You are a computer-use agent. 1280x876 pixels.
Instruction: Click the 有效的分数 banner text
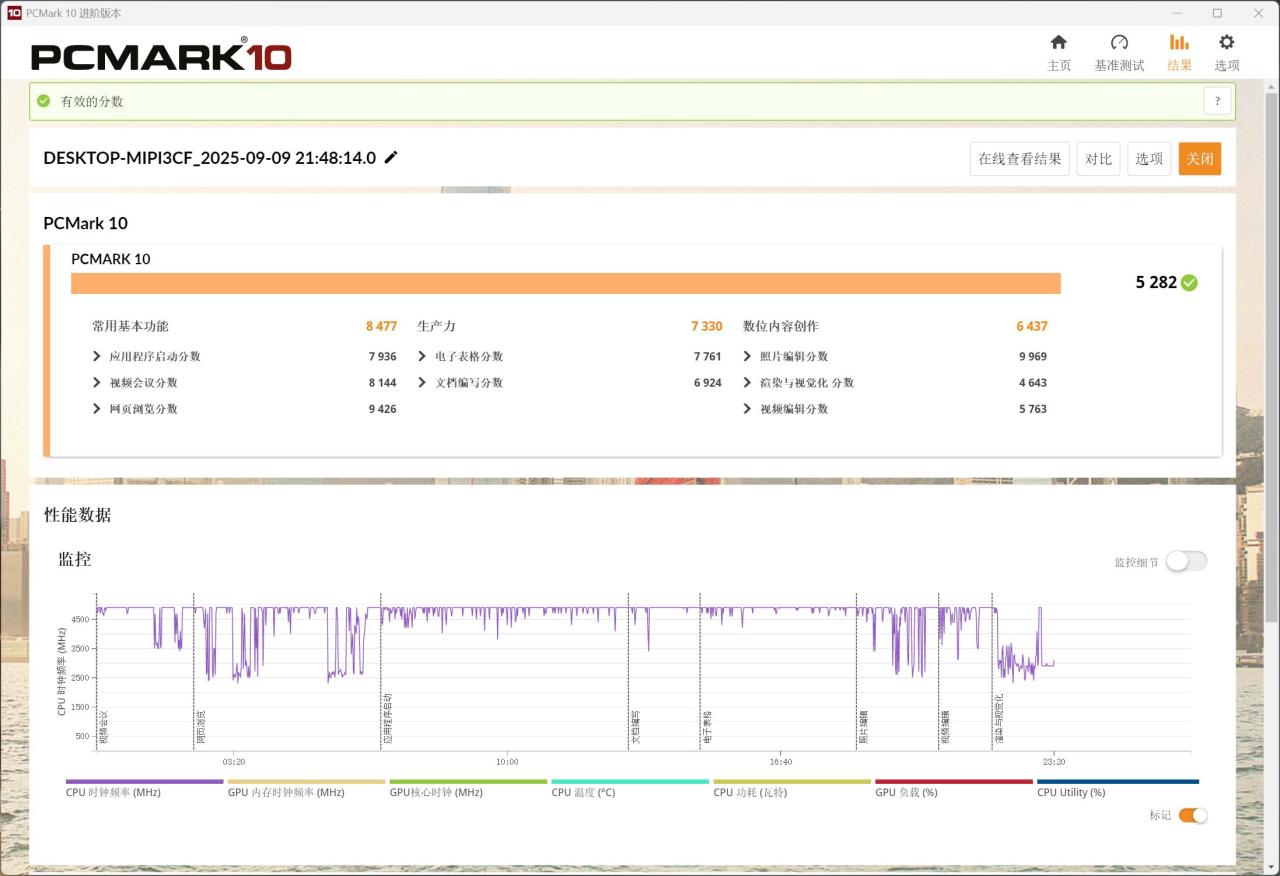pos(92,101)
